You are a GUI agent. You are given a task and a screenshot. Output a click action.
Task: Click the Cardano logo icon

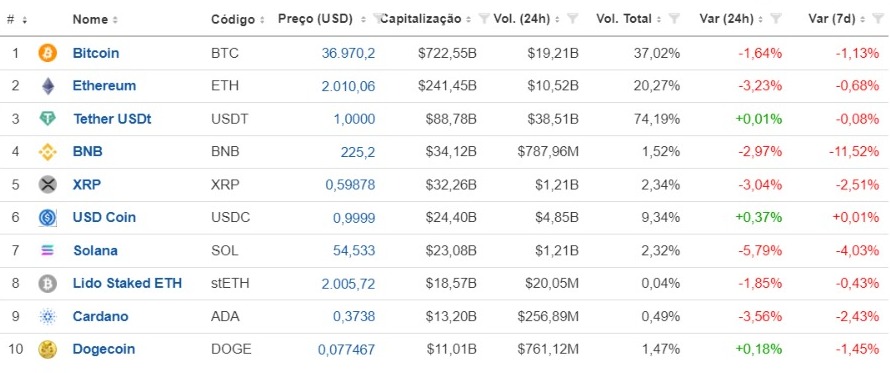(48, 316)
